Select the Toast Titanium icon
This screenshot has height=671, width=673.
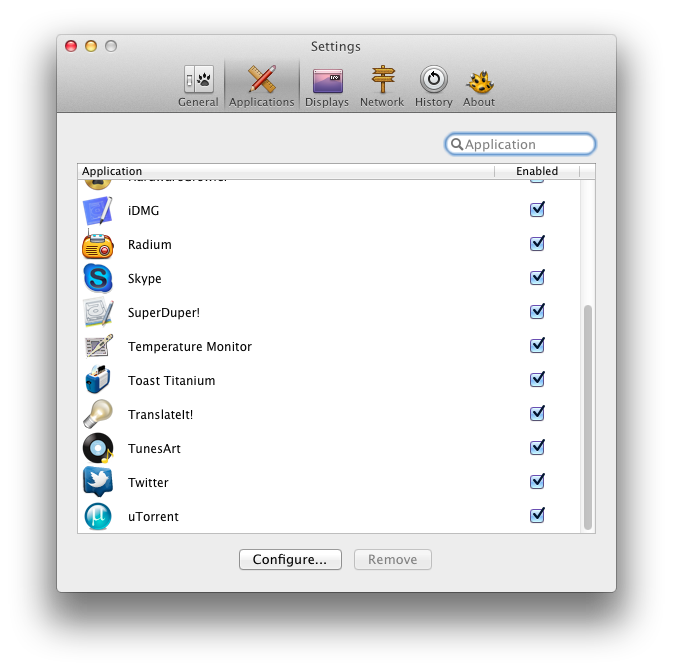click(x=98, y=381)
